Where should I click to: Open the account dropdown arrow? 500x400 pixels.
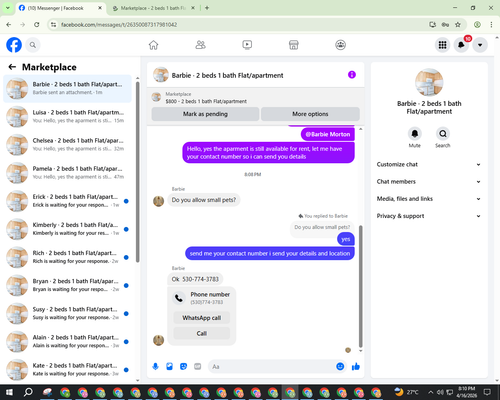(480, 45)
